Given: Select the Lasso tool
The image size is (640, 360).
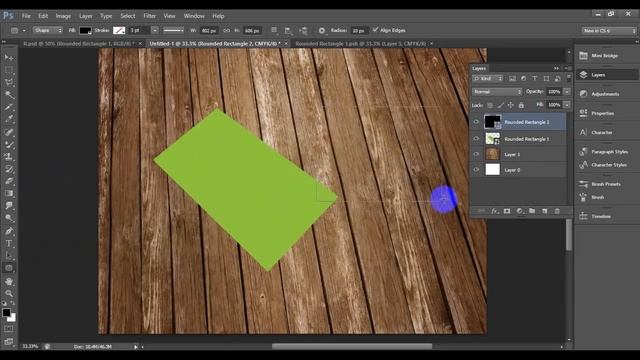Looking at the screenshot, I should coord(9,82).
